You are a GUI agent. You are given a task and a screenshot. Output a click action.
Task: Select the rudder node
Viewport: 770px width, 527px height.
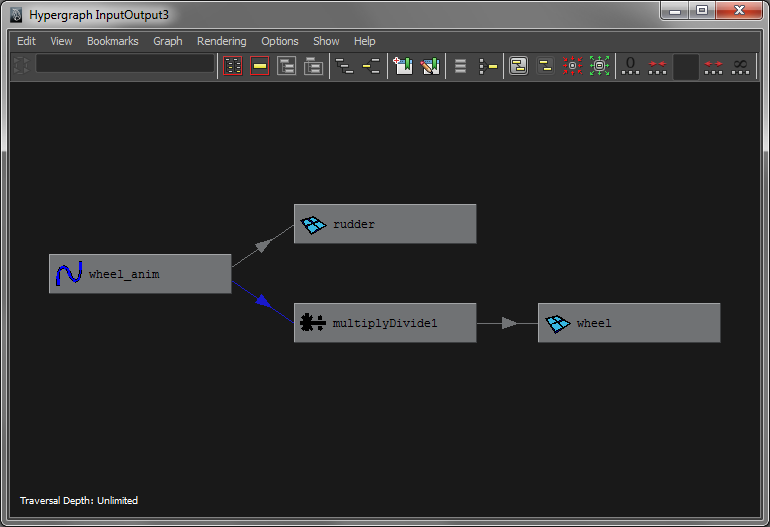tap(385, 224)
